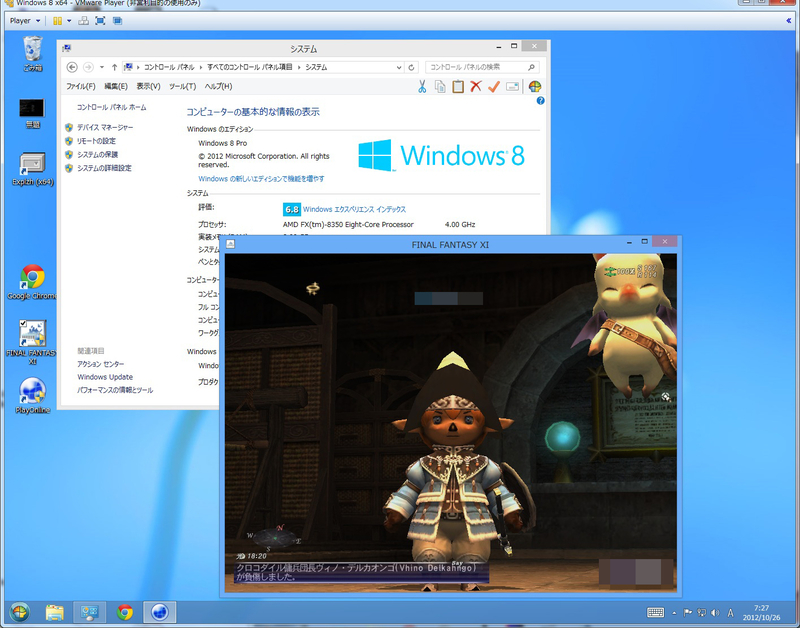
Task: Open Action Center flag in the system tray
Action: point(688,613)
